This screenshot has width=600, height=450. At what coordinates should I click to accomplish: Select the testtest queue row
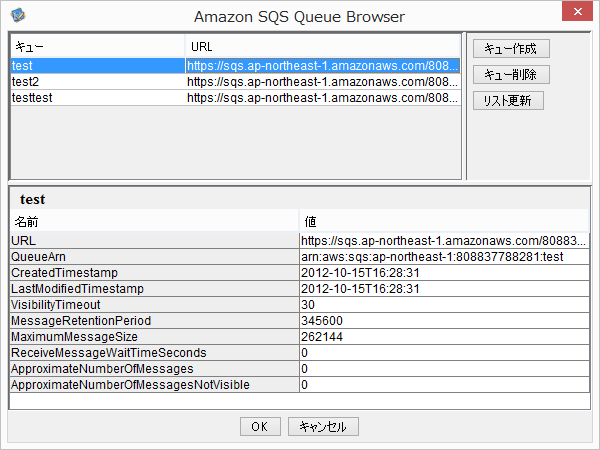pos(97,97)
